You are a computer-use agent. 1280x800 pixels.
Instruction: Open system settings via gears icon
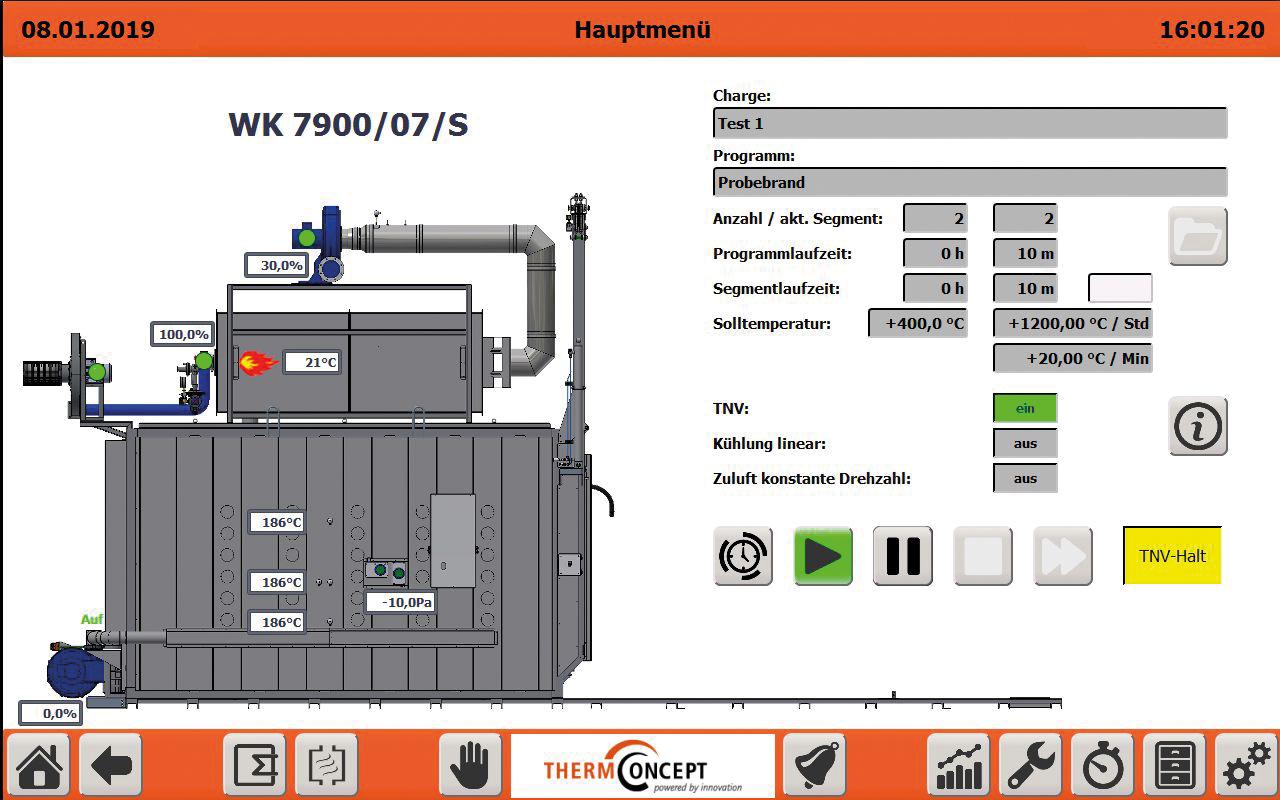tap(1243, 765)
